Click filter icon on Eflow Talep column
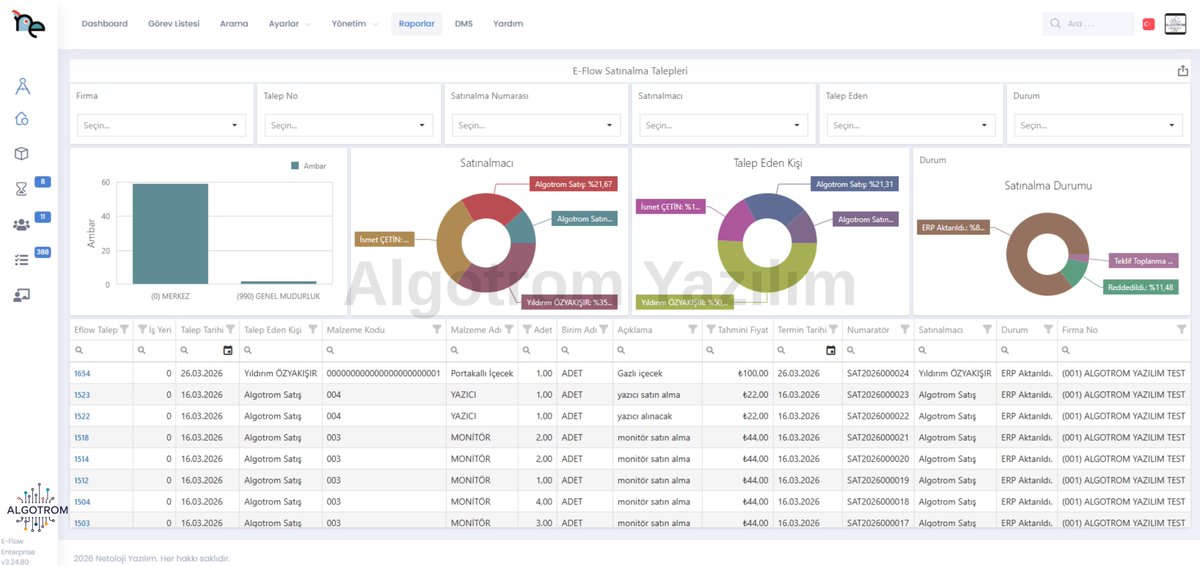This screenshot has height=567, width=1200. click(124, 329)
